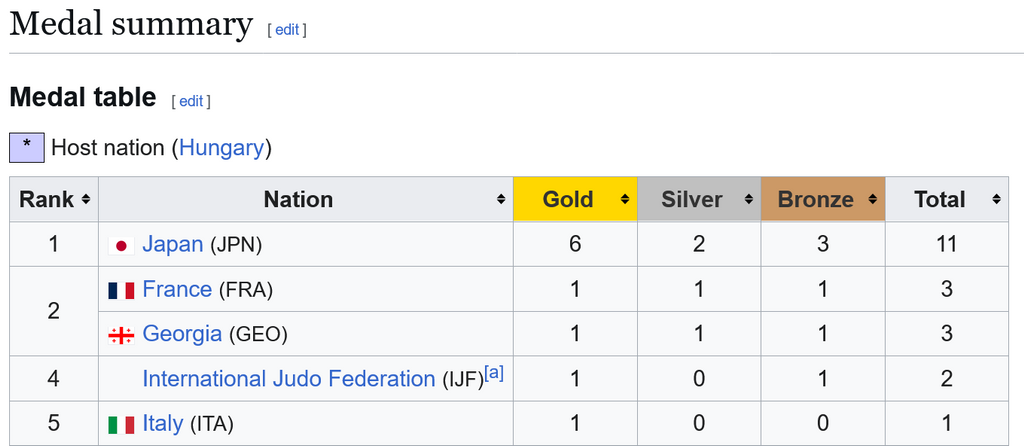Open the Hungary host nation link
Image resolution: width=1024 pixels, height=446 pixels.
click(221, 148)
